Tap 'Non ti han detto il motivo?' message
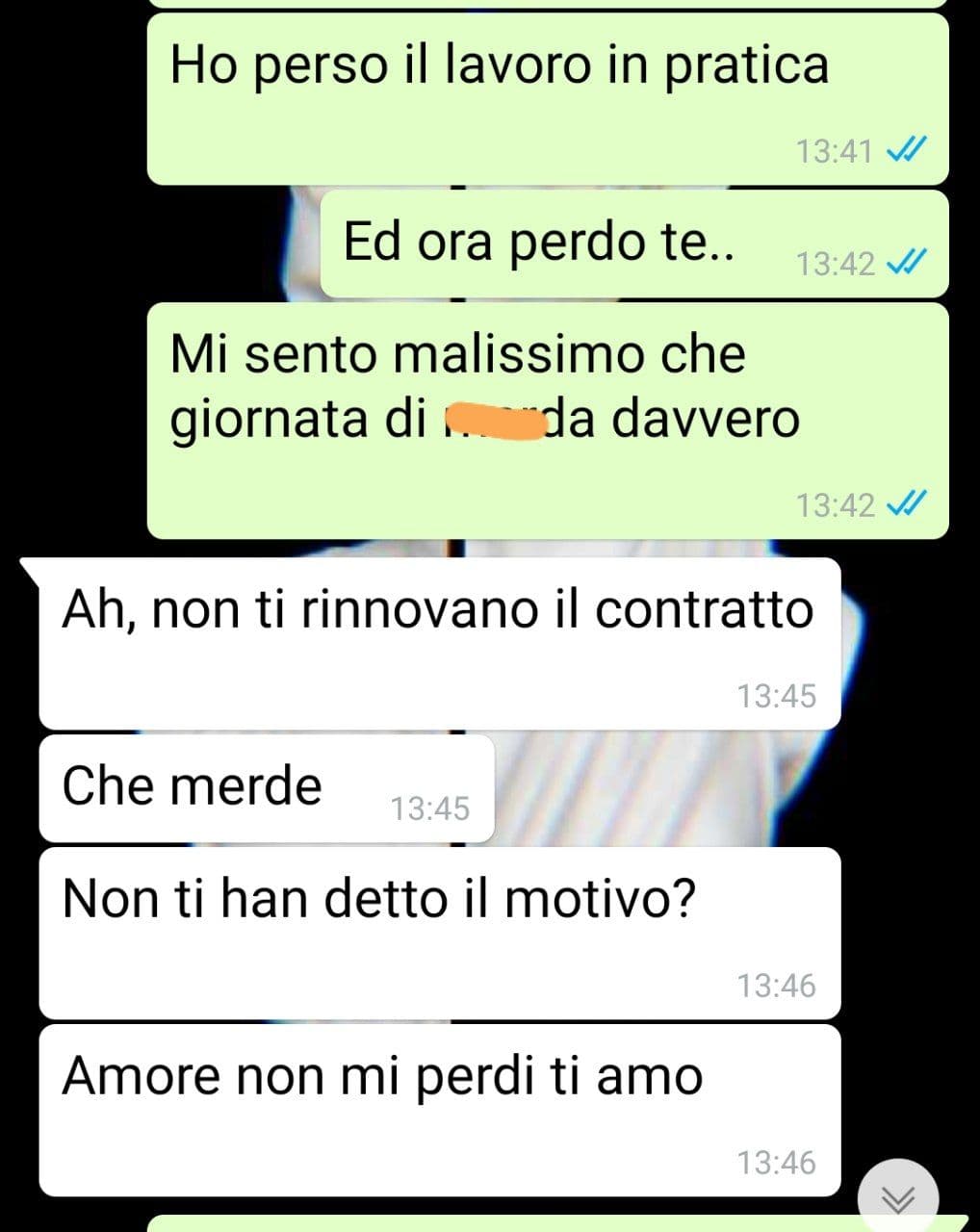980x1232 pixels. pos(440,934)
